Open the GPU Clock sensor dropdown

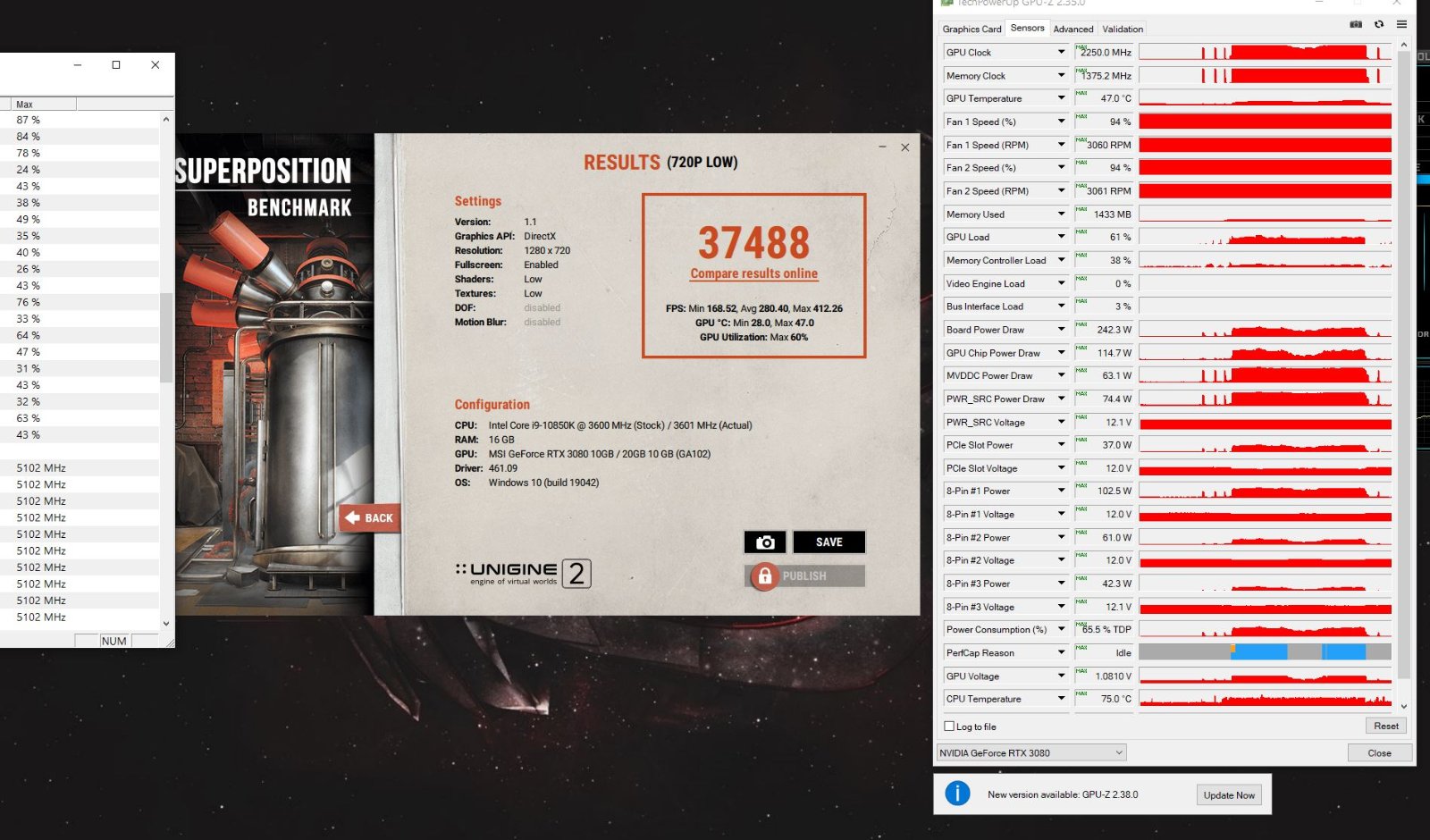coord(1061,52)
